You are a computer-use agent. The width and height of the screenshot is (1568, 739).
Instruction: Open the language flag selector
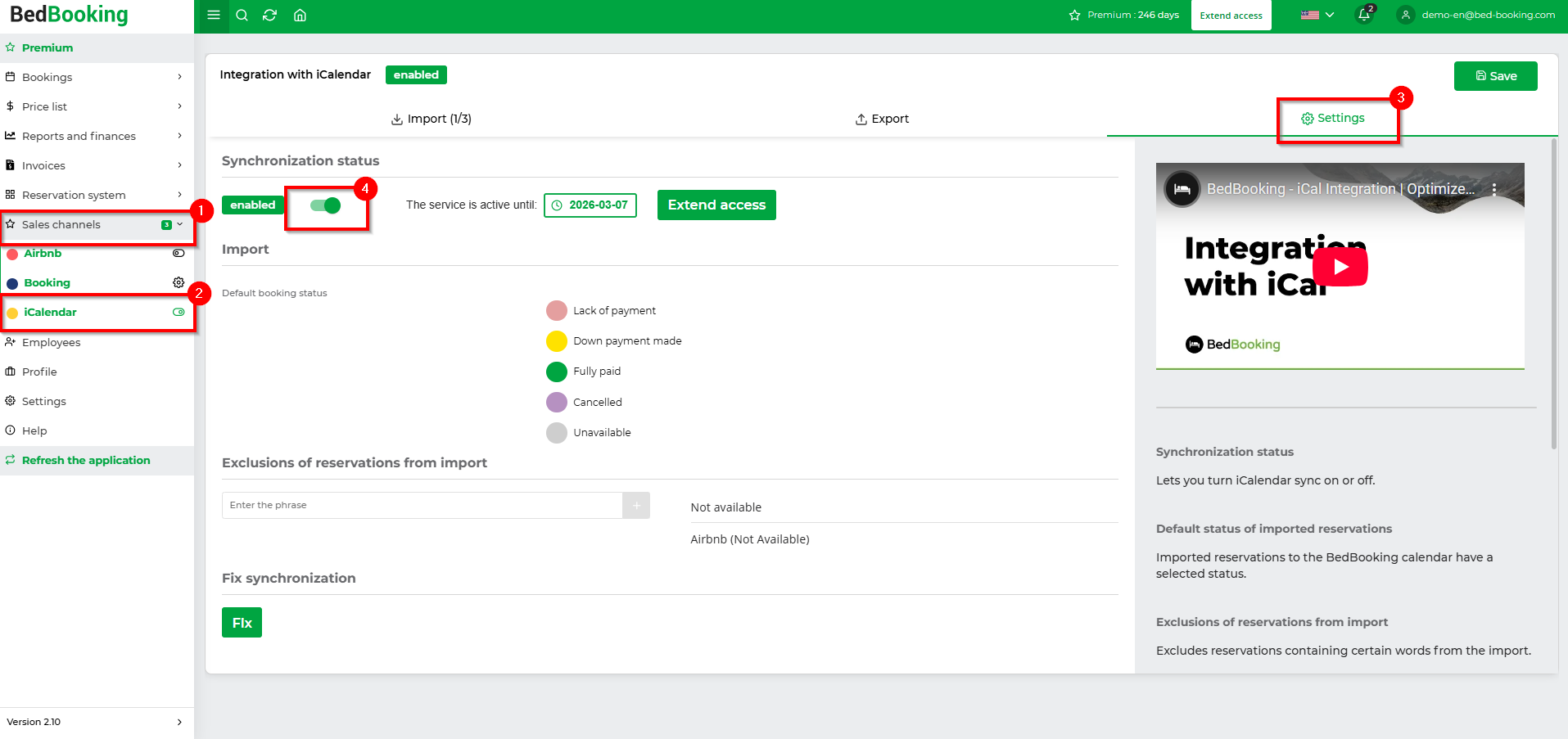coord(1317,15)
